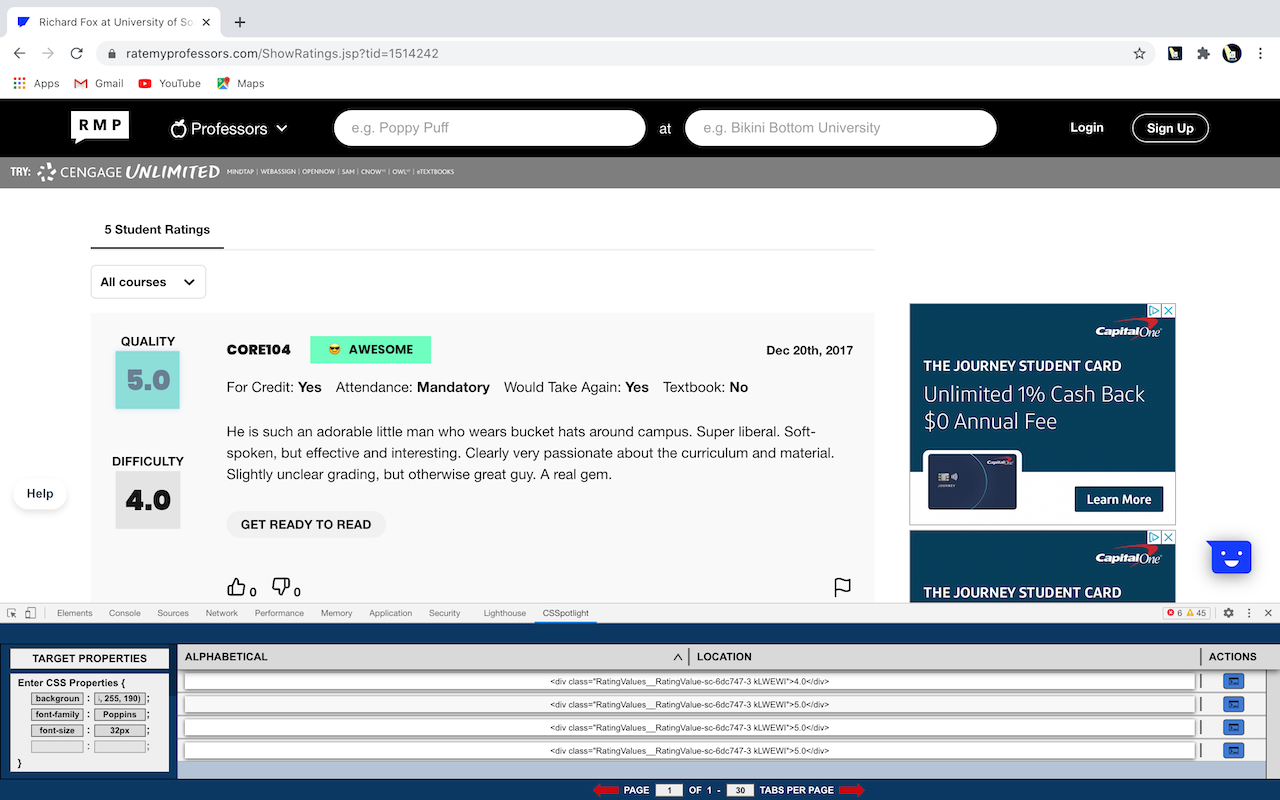Open the Gmail bookmark
The image size is (1280, 800).
pyautogui.click(x=99, y=83)
